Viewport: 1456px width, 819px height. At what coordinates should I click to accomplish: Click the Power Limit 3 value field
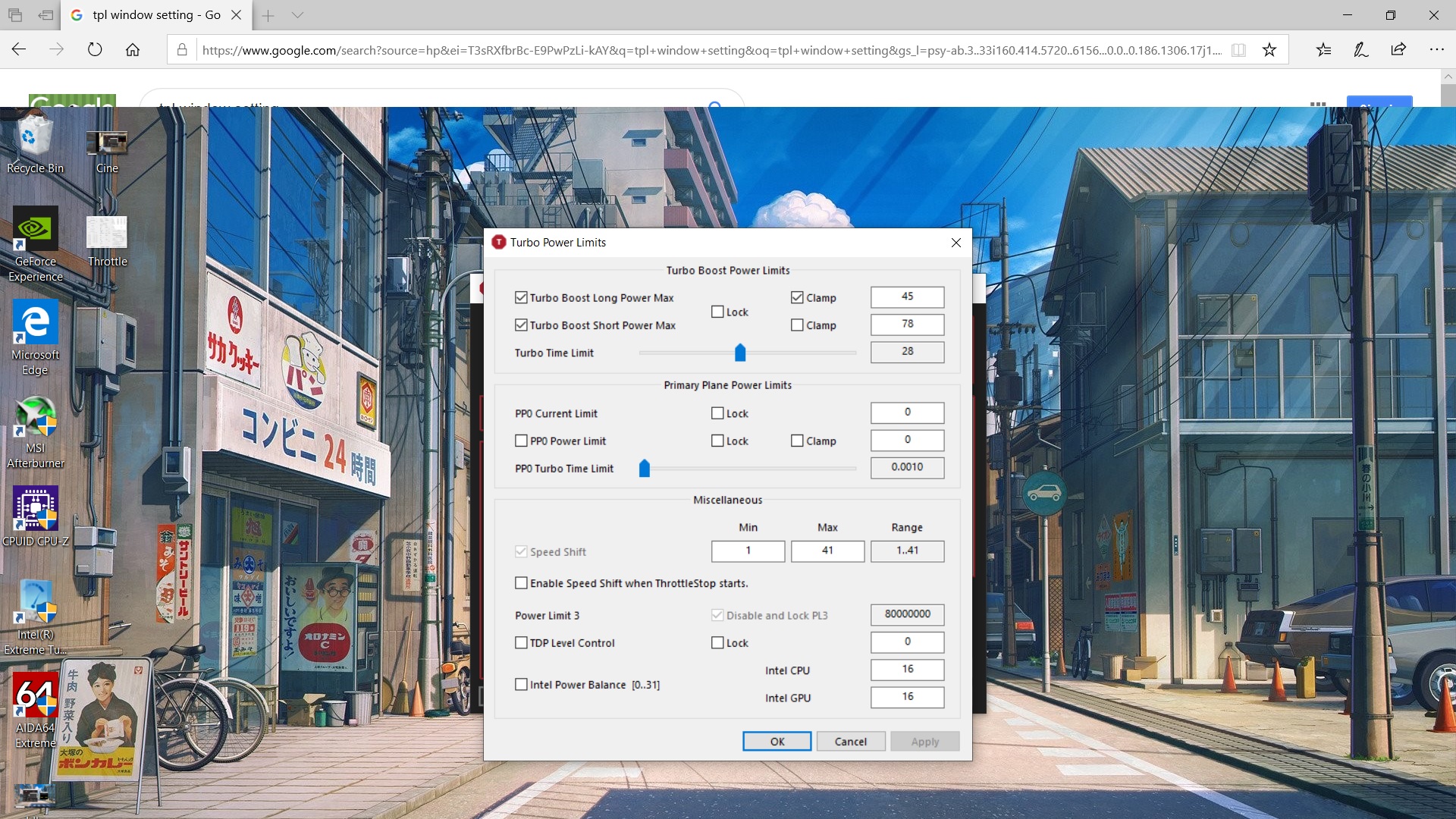[x=907, y=614]
